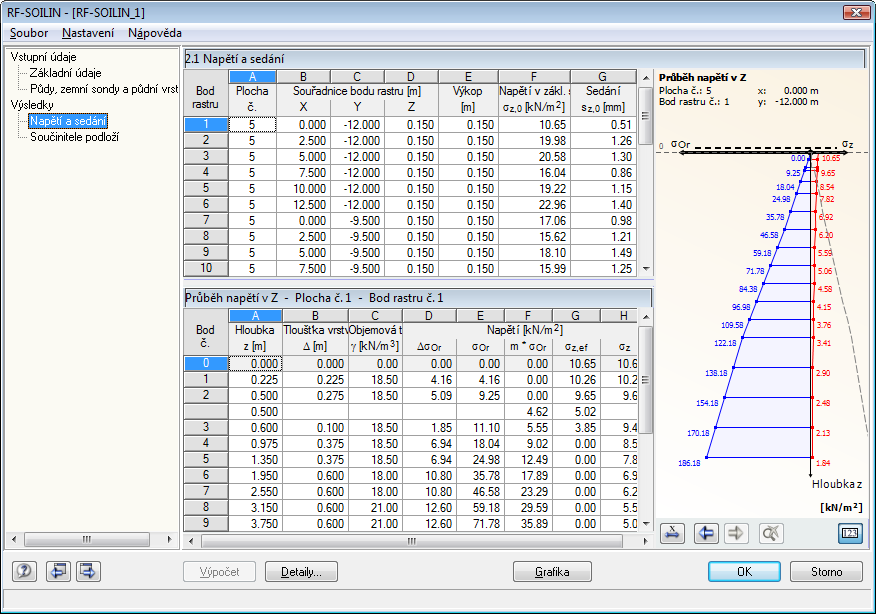The height and width of the screenshot is (614, 876).
Task: Click settlement value 1.49 in upper table
Action: pos(603,253)
